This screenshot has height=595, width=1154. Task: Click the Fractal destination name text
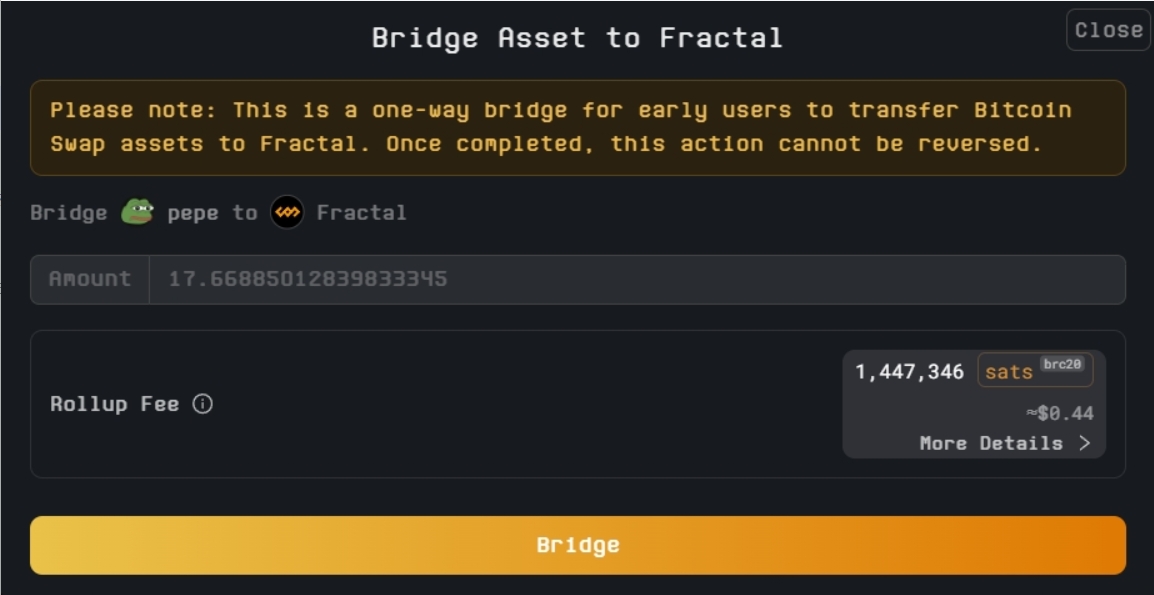pos(361,212)
